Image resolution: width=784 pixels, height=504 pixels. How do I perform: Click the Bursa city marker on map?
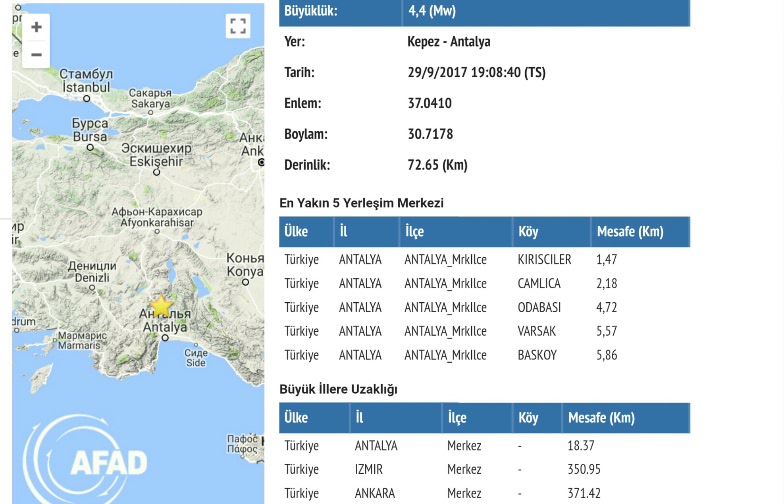90,147
